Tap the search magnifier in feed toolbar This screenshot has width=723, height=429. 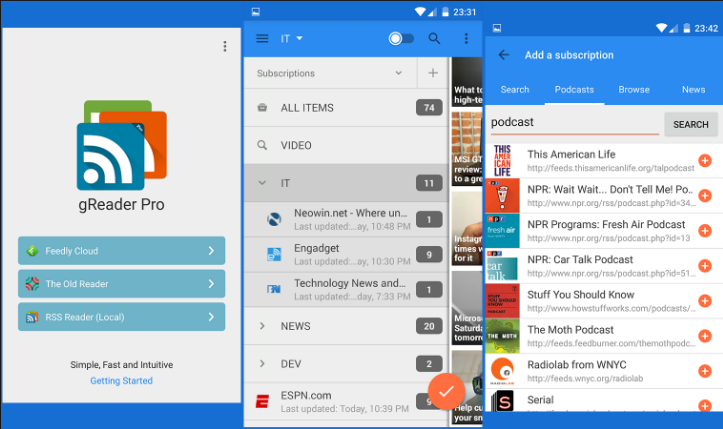434,38
